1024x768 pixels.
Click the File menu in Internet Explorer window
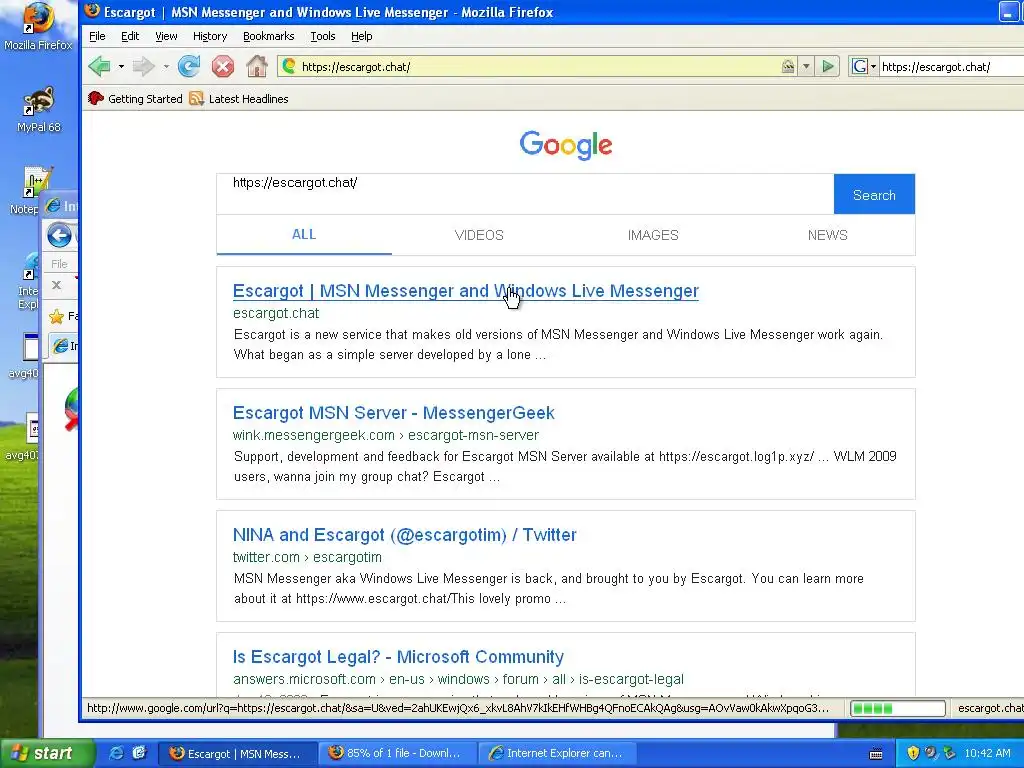pyautogui.click(x=59, y=264)
